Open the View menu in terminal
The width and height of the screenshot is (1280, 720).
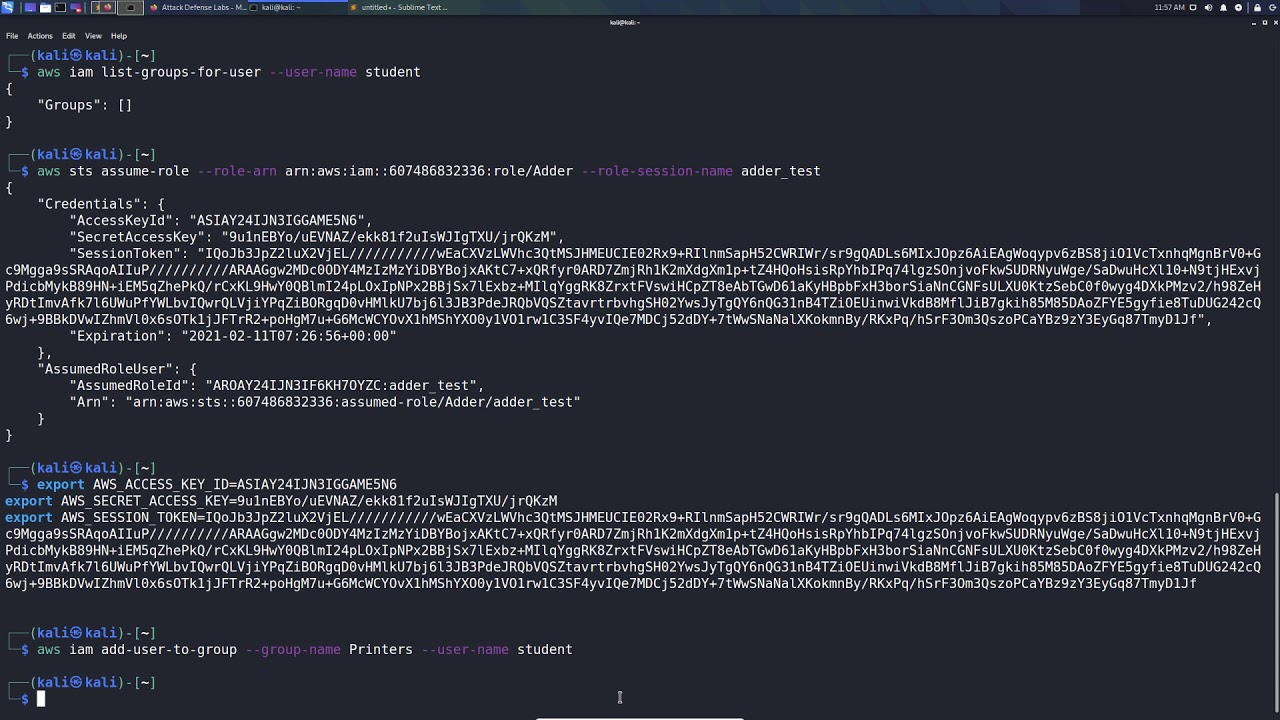93,36
